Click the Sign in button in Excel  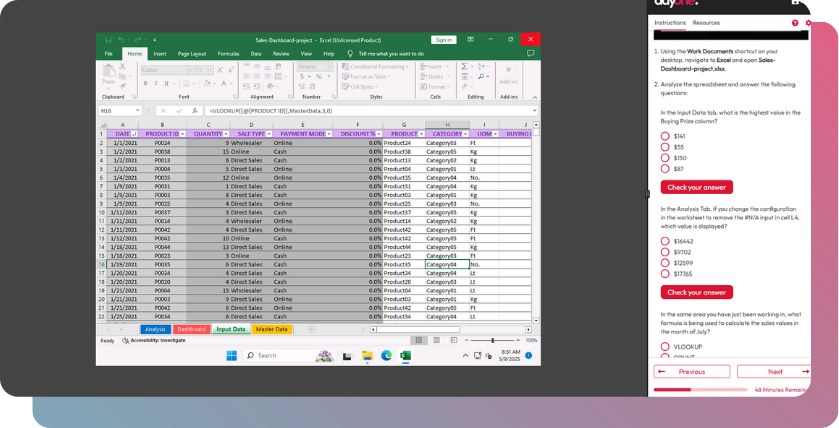(444, 40)
